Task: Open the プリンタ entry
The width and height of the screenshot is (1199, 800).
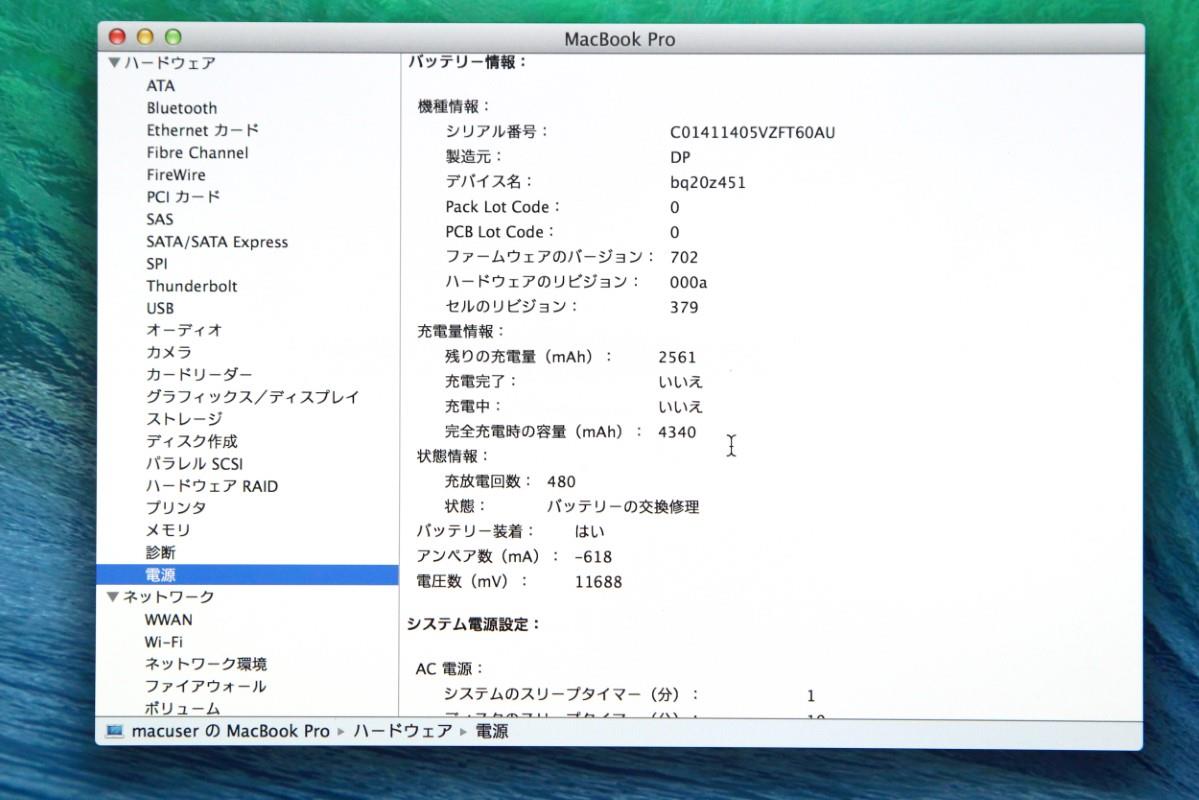Action: coord(176,508)
